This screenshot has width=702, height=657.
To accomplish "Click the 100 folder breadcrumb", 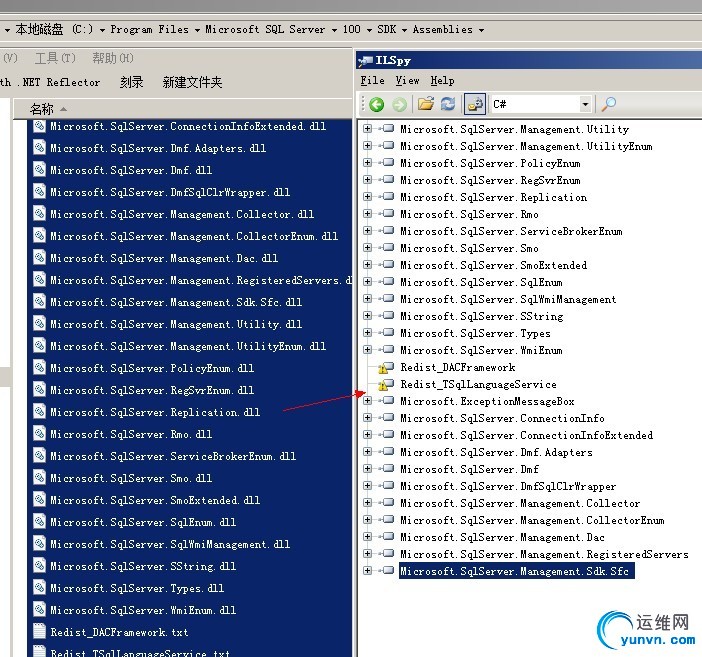I will click(351, 30).
